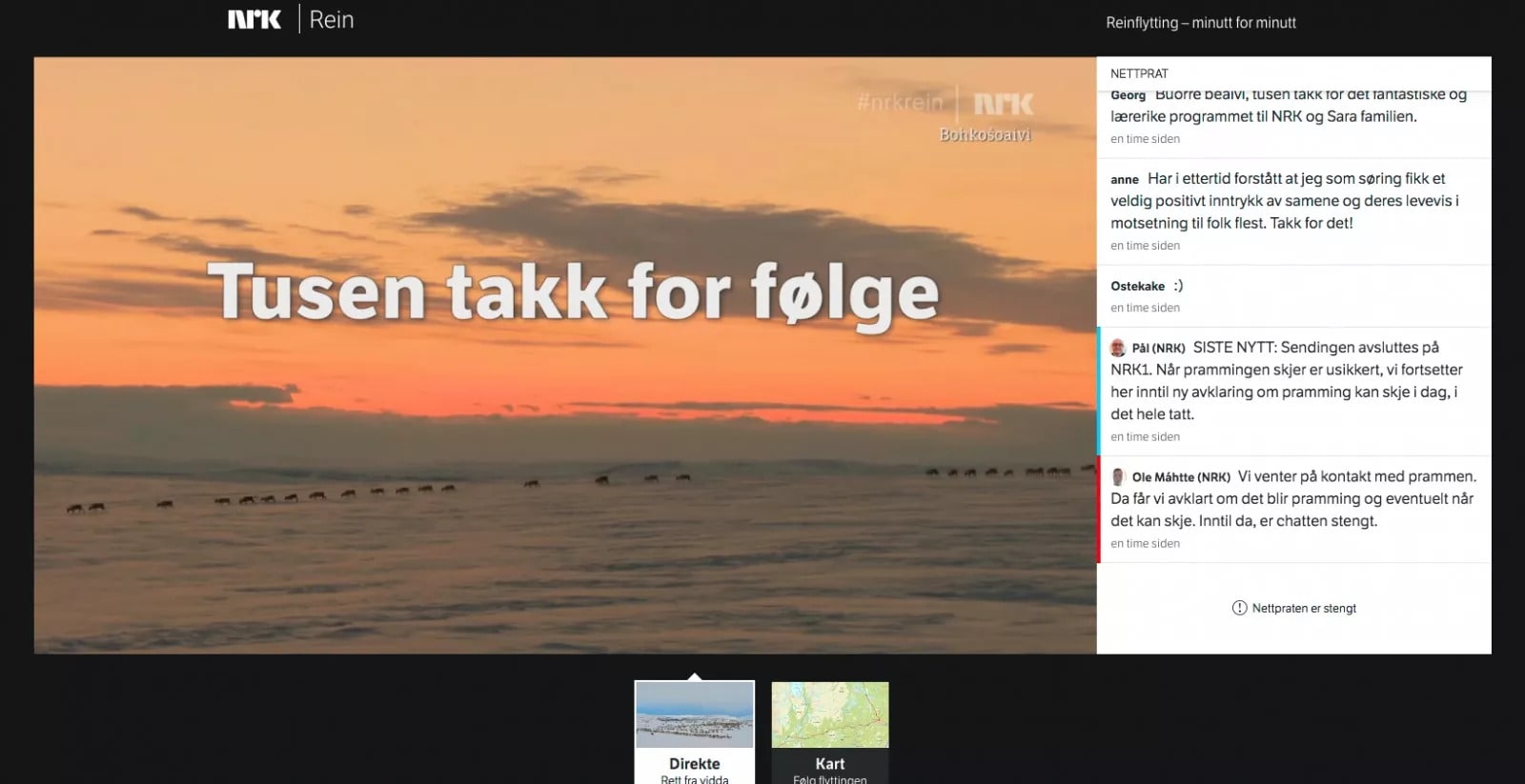The height and width of the screenshot is (784, 1525).
Task: Click the #nrkrein hashtag overlay
Action: [899, 103]
